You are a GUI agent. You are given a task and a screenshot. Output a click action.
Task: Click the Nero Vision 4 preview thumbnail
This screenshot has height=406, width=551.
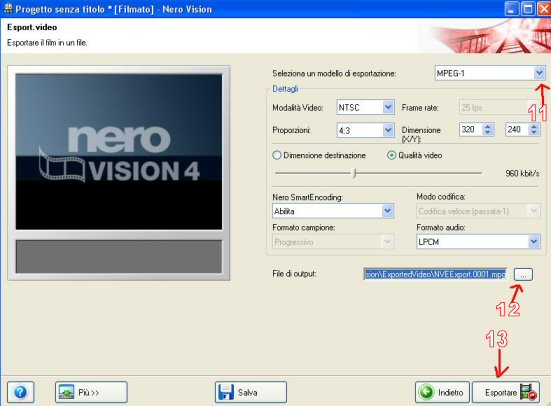[x=119, y=152]
